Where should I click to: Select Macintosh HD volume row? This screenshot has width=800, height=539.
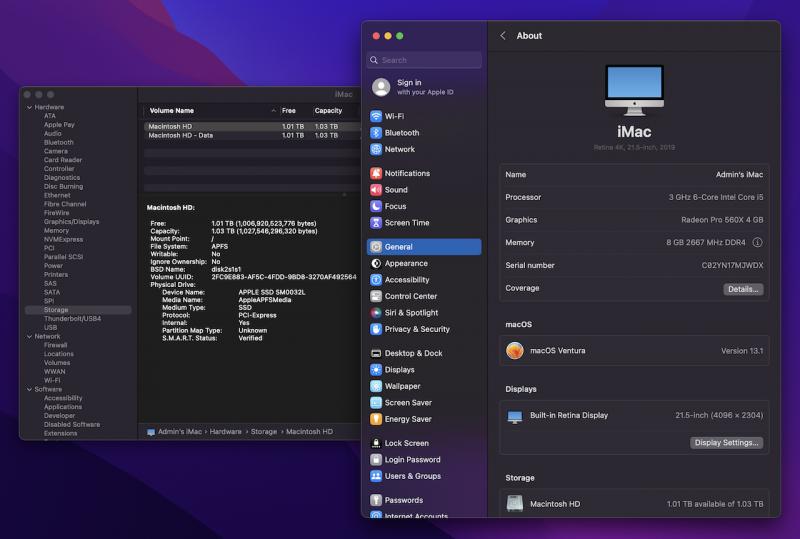pos(252,126)
